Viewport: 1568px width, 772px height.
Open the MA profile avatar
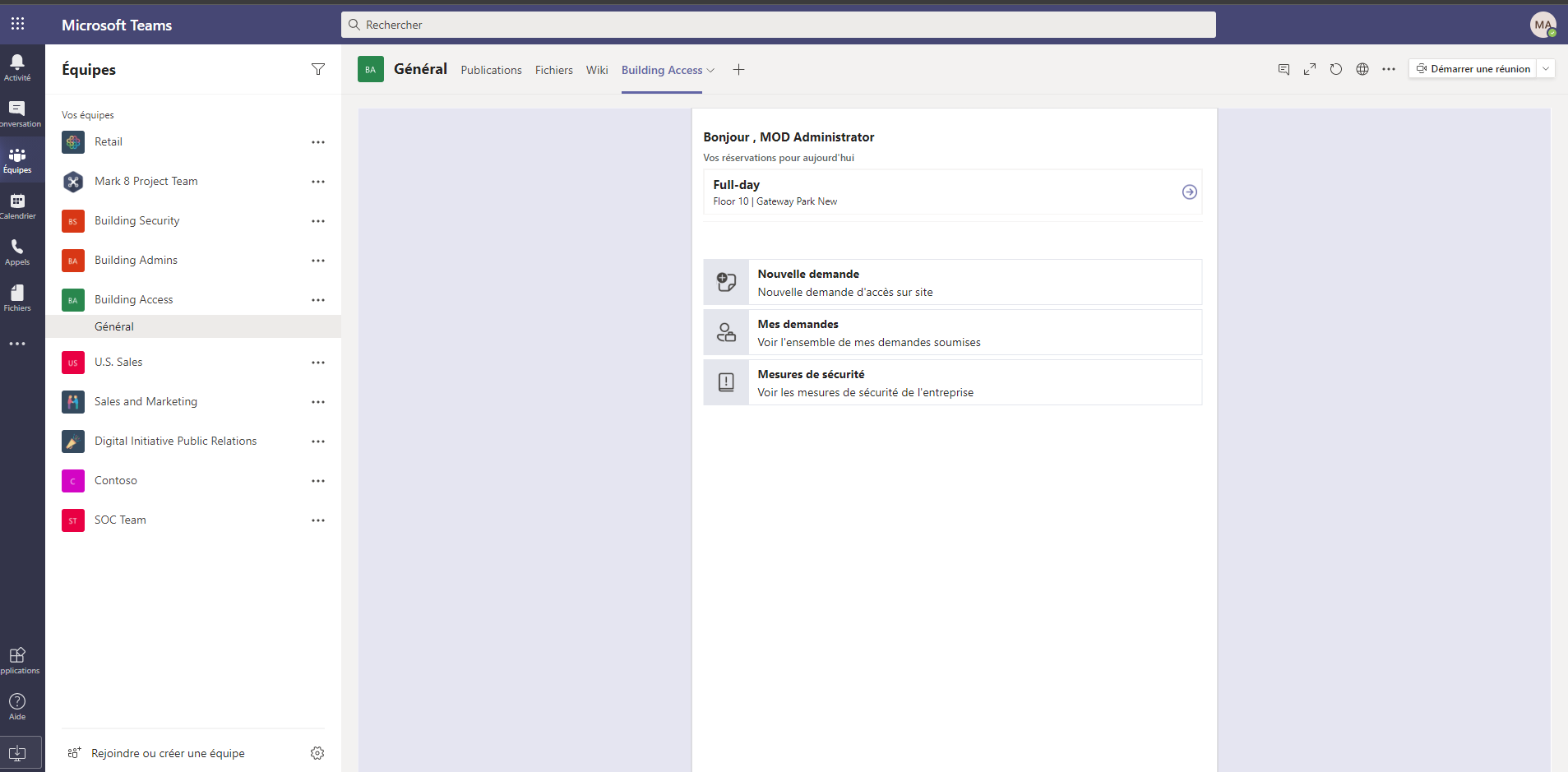pyautogui.click(x=1543, y=25)
